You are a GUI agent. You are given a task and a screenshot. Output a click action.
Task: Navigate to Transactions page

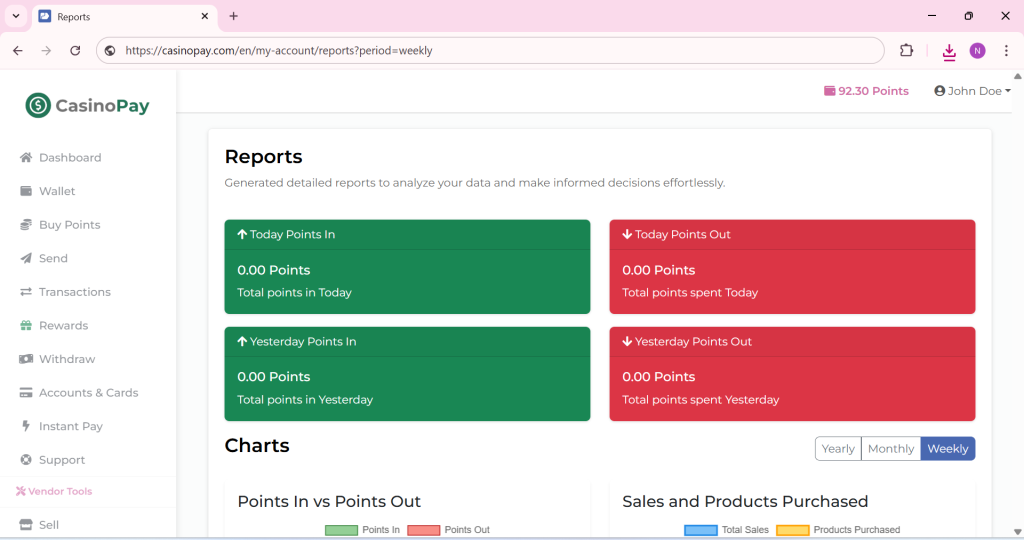tap(74, 292)
